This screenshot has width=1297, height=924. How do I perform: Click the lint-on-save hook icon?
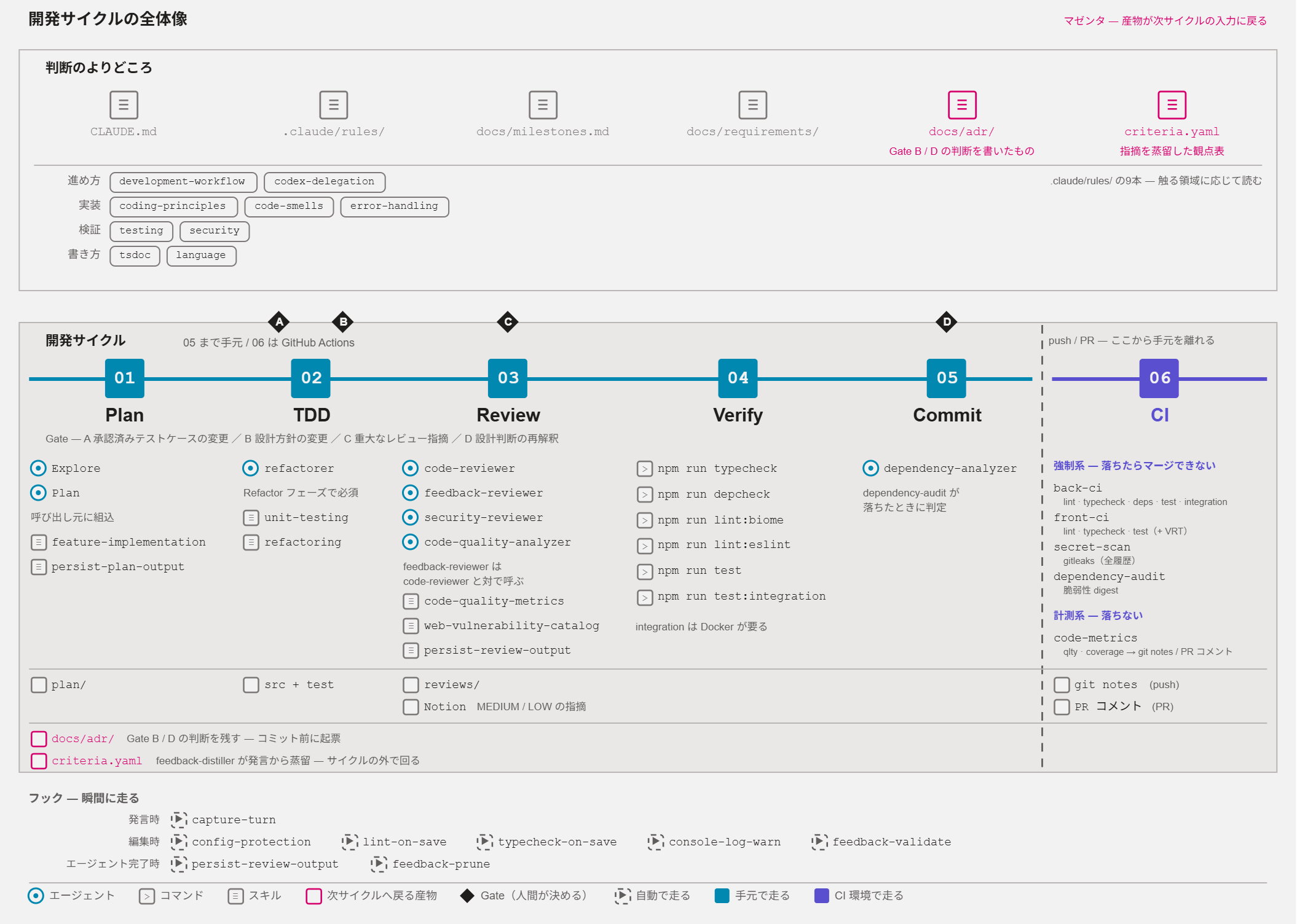(x=350, y=842)
